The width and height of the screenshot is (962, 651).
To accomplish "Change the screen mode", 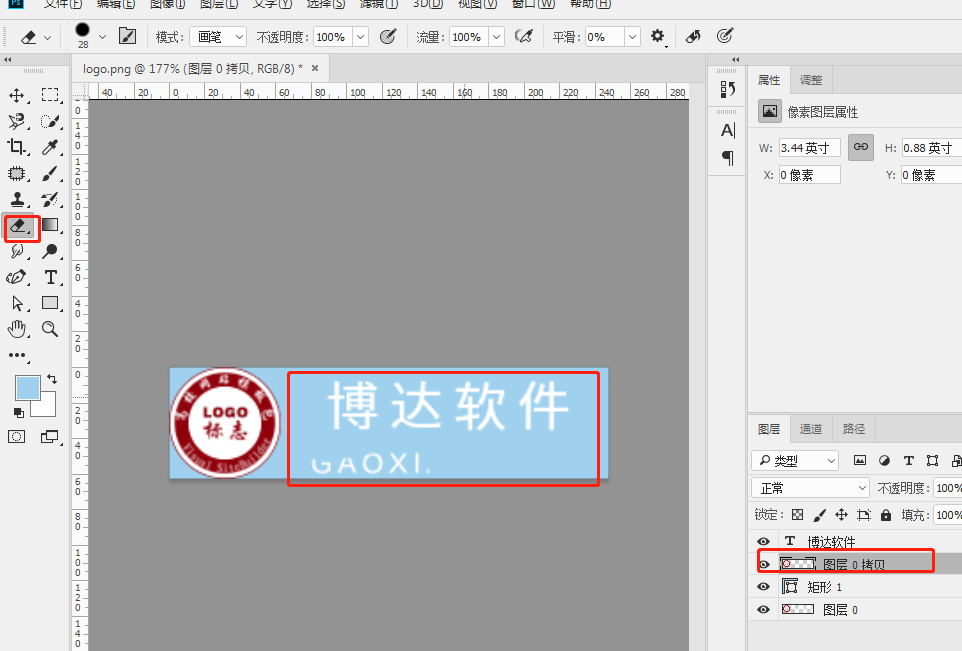I will pyautogui.click(x=50, y=437).
